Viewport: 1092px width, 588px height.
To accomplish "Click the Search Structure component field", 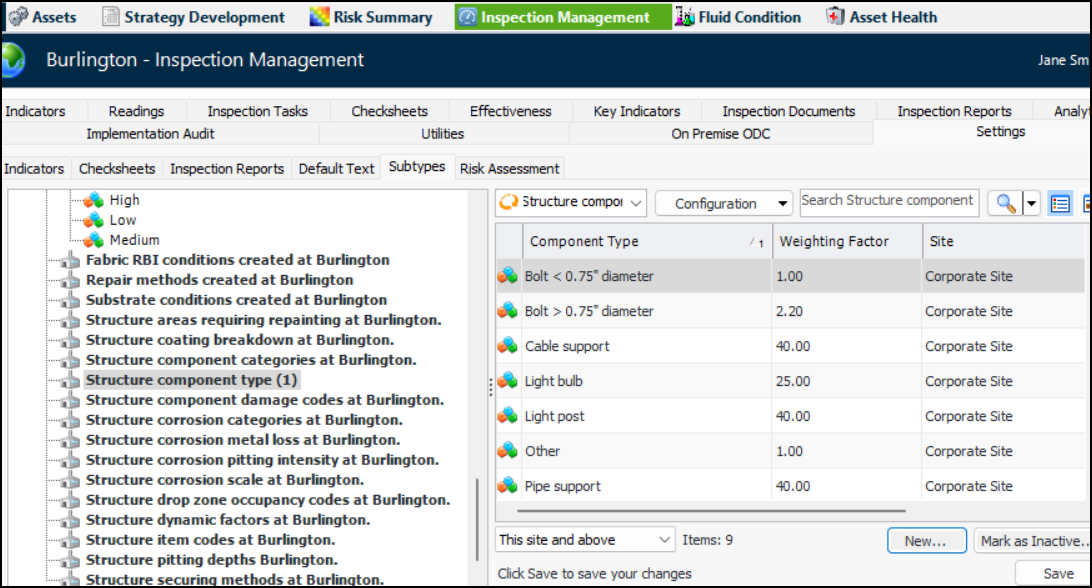I will coord(888,201).
